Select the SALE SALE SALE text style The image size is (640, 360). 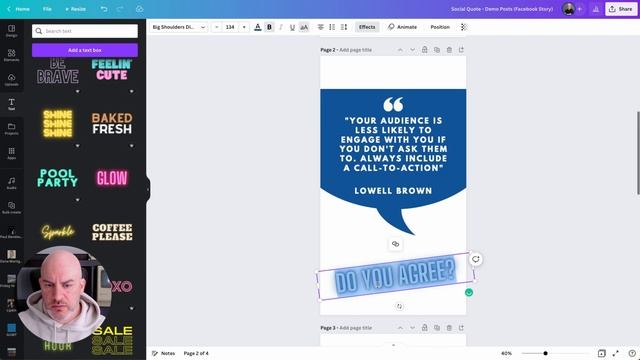(112, 340)
